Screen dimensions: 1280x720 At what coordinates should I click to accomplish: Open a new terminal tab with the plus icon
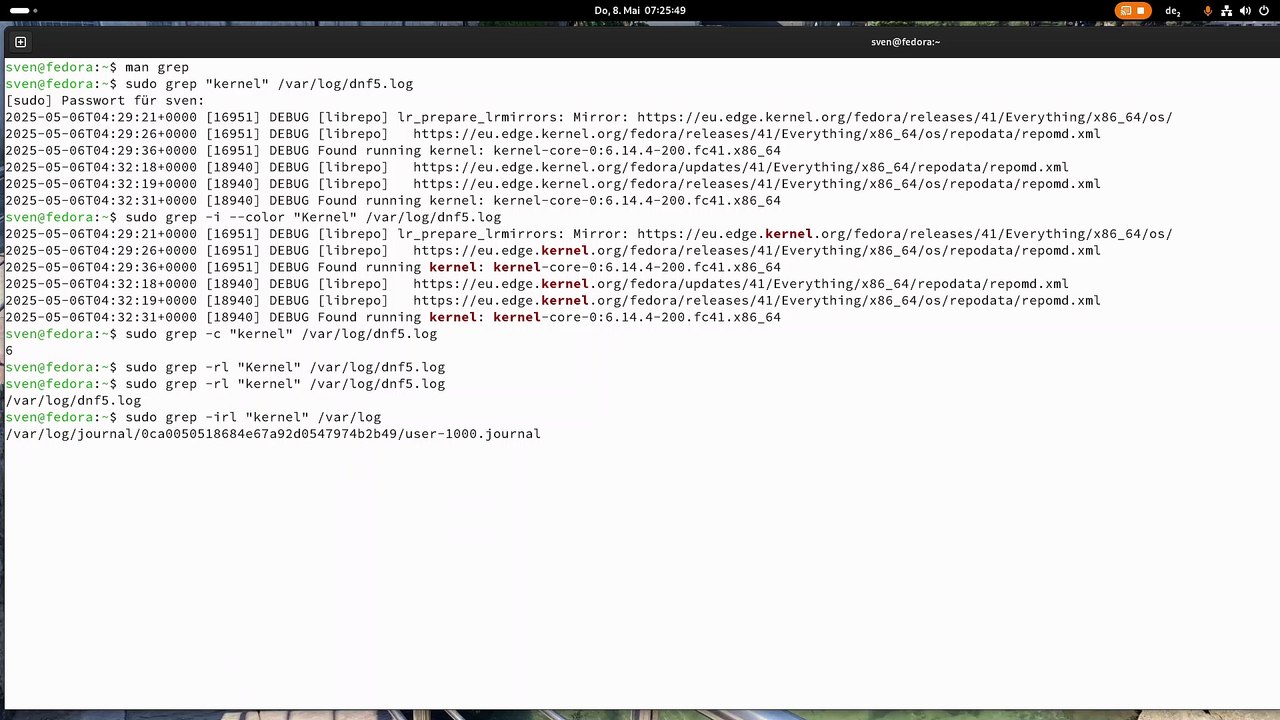20,42
